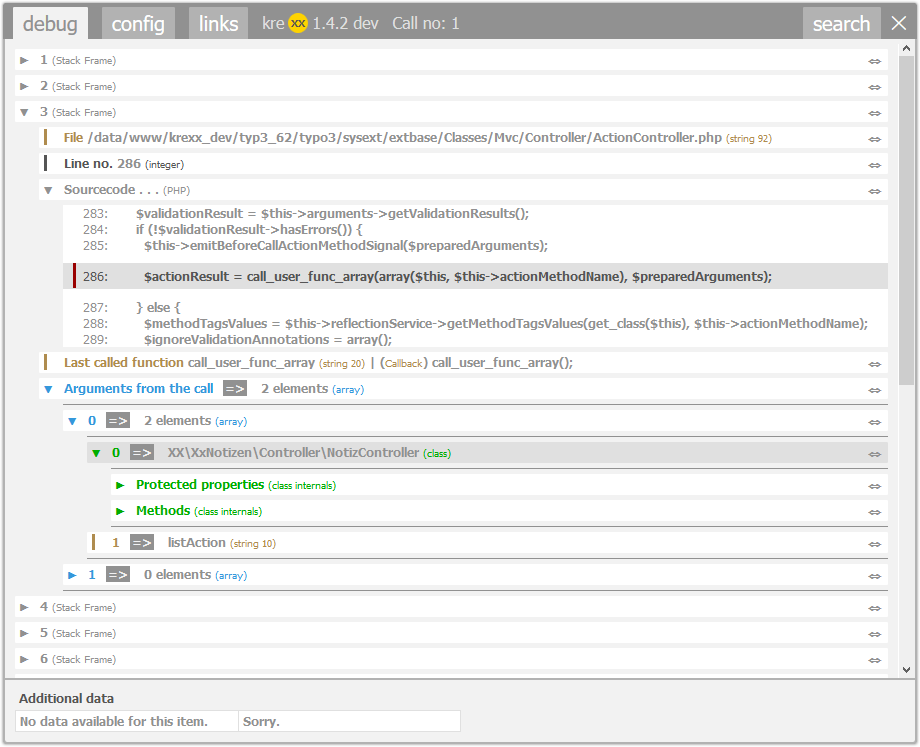Viewport: 920px width, 747px height.
Task: Click source line 288 methodTagsValues
Action: coord(506,323)
